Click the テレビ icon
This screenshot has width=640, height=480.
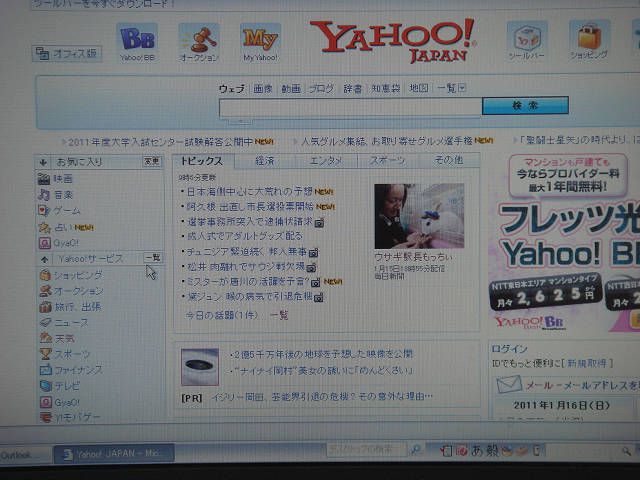pyautogui.click(x=45, y=386)
